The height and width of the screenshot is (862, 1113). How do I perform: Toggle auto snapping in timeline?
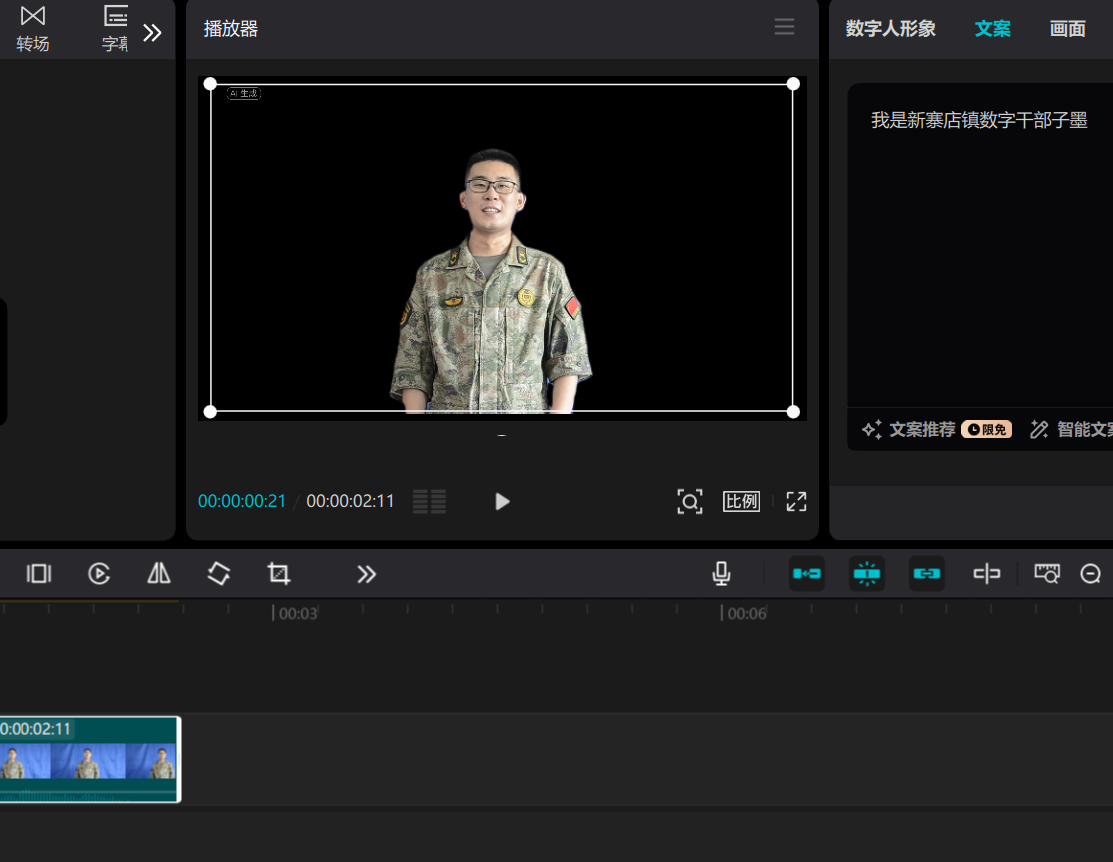coord(866,573)
